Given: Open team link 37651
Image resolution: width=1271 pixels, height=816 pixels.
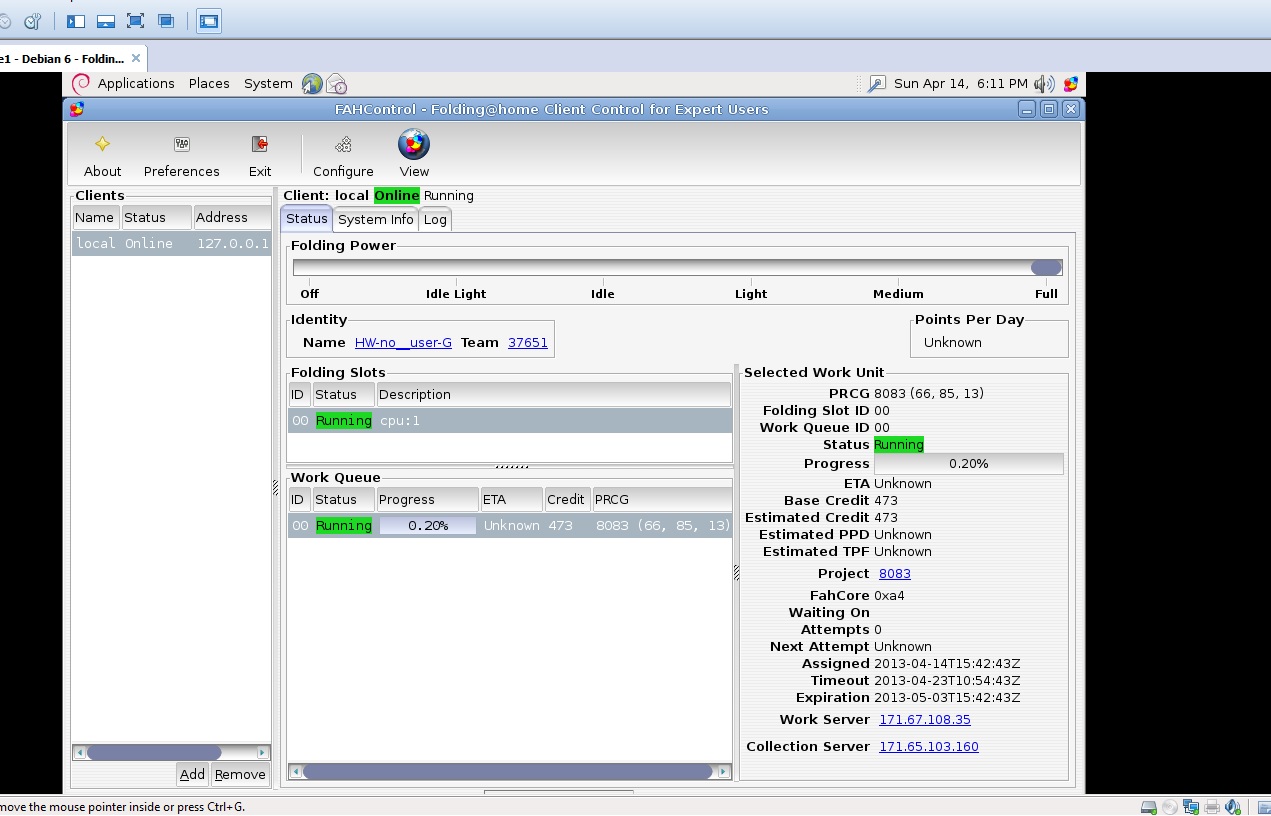Looking at the screenshot, I should [x=528, y=342].
